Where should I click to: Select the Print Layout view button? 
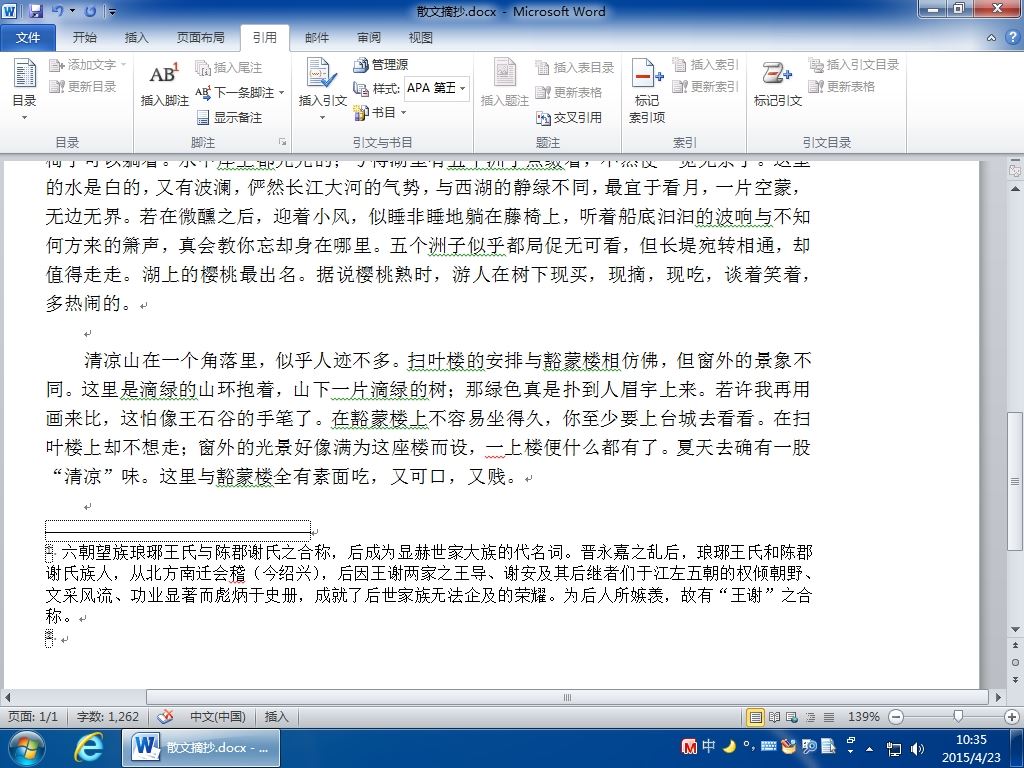click(756, 716)
